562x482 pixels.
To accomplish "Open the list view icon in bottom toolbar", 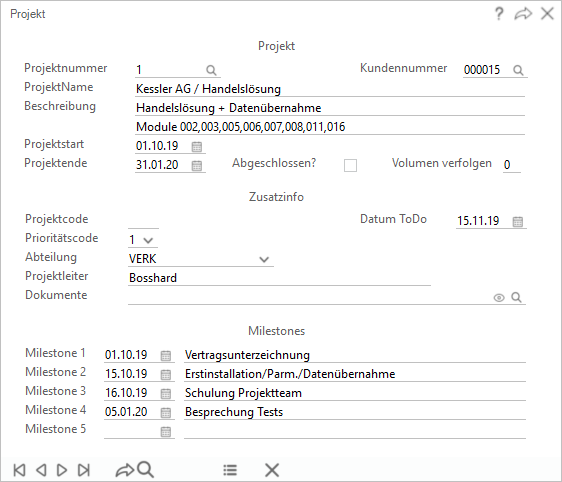I will [x=230, y=470].
